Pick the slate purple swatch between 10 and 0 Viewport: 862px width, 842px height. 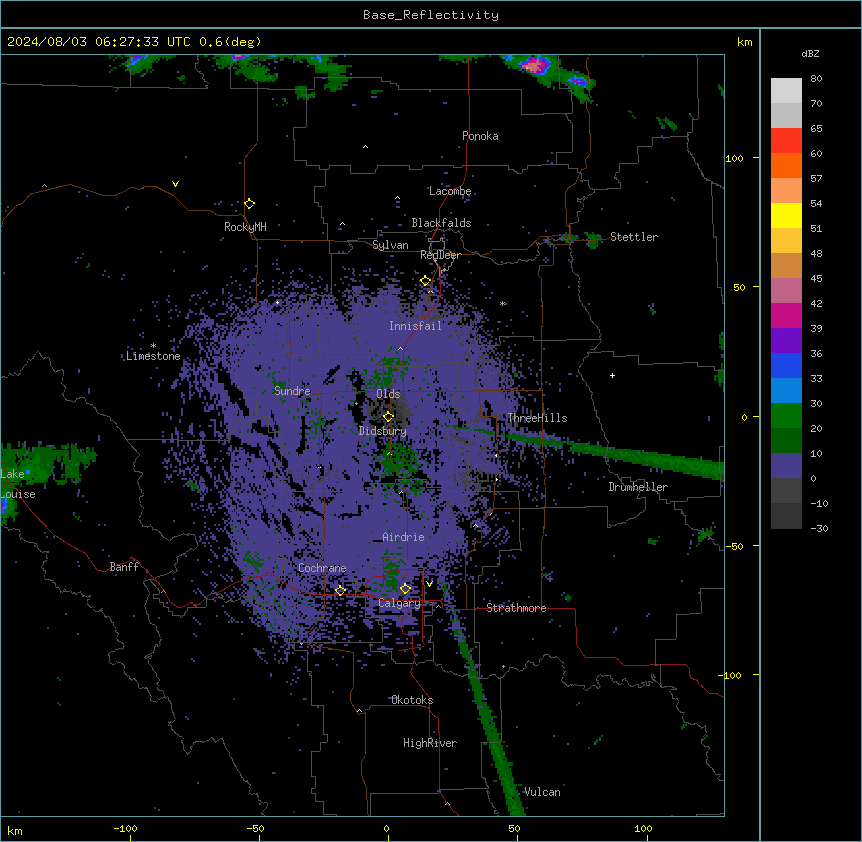[x=786, y=466]
